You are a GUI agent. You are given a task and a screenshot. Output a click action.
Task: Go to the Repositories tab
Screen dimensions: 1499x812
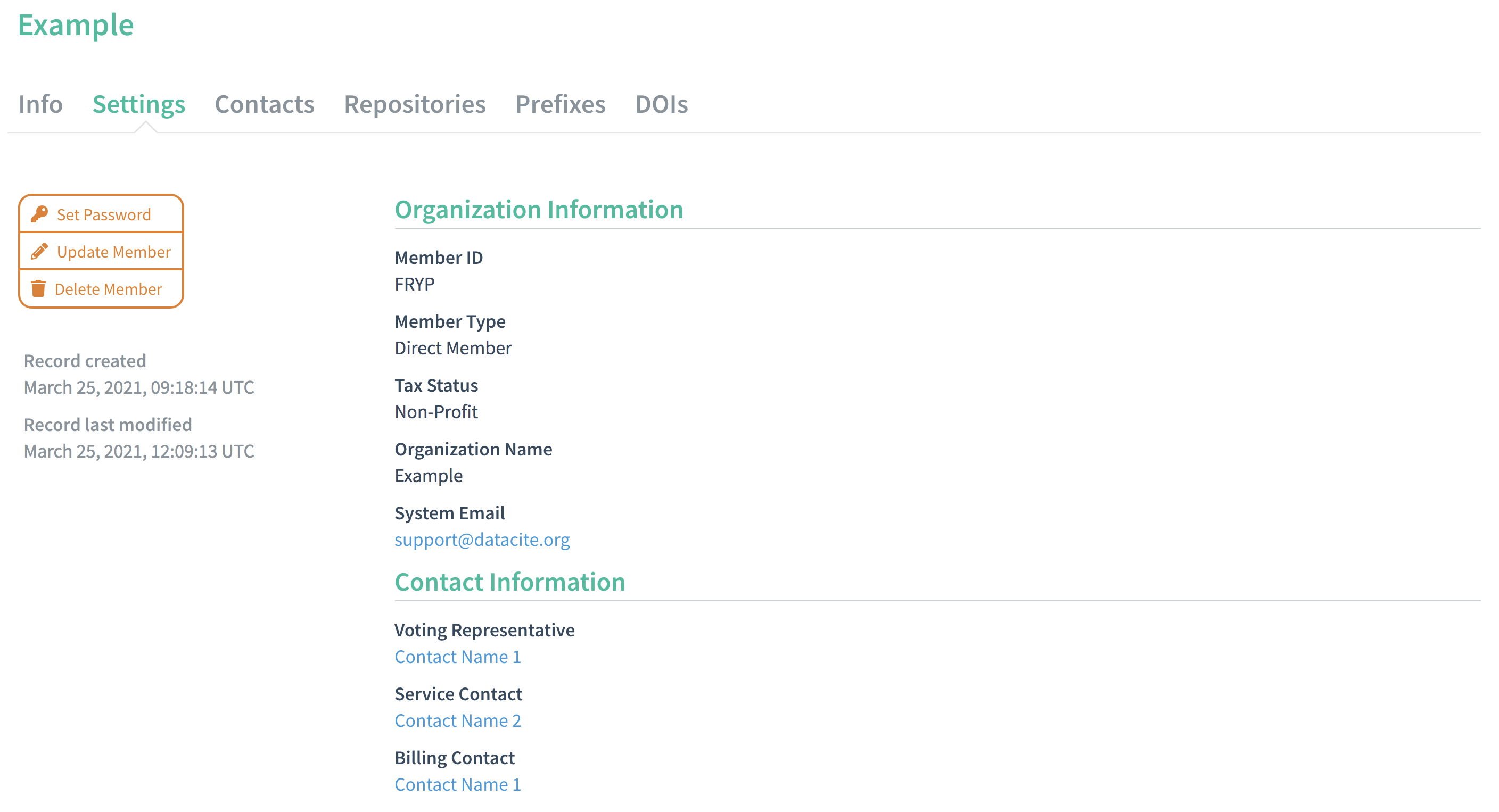(414, 104)
